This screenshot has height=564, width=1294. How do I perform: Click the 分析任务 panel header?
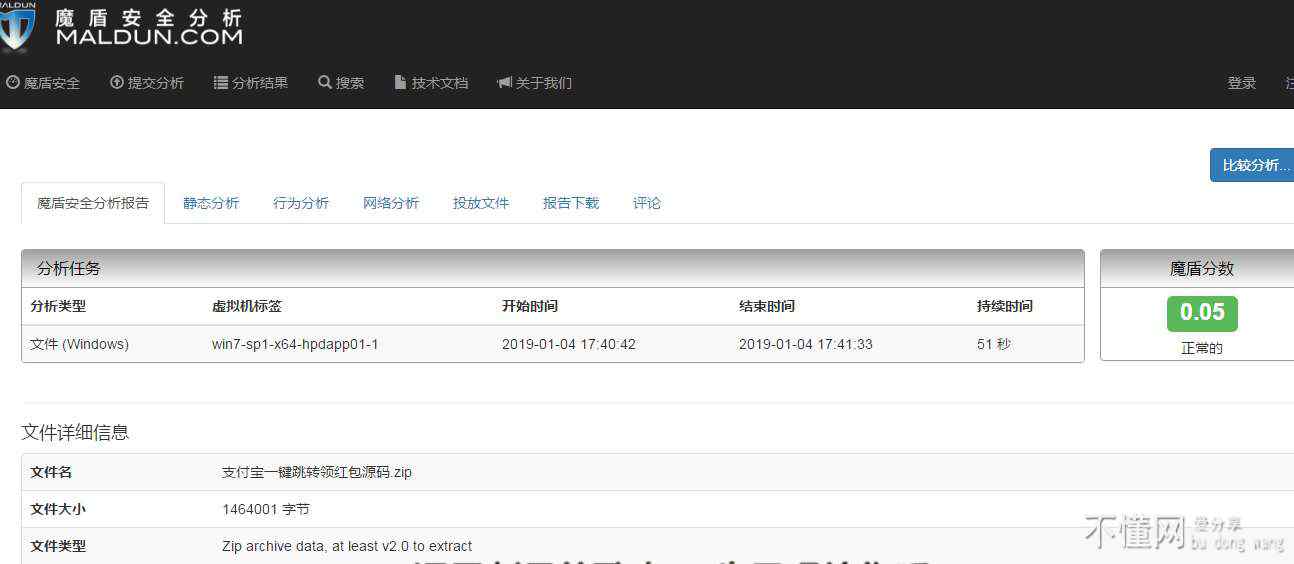click(x=553, y=269)
